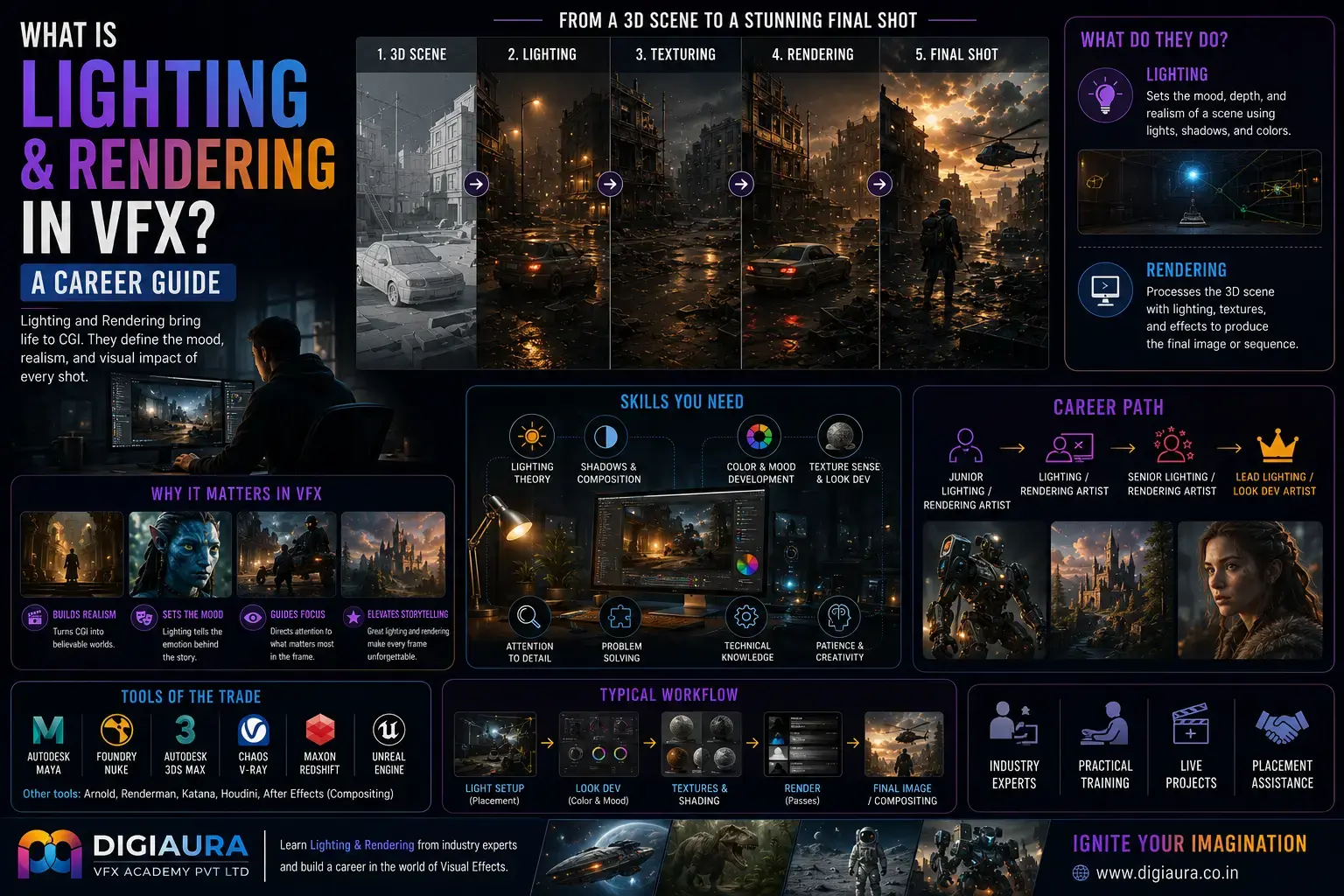Click the Ignite Your Imagination tagline
1344x896 pixels.
coord(1189,843)
